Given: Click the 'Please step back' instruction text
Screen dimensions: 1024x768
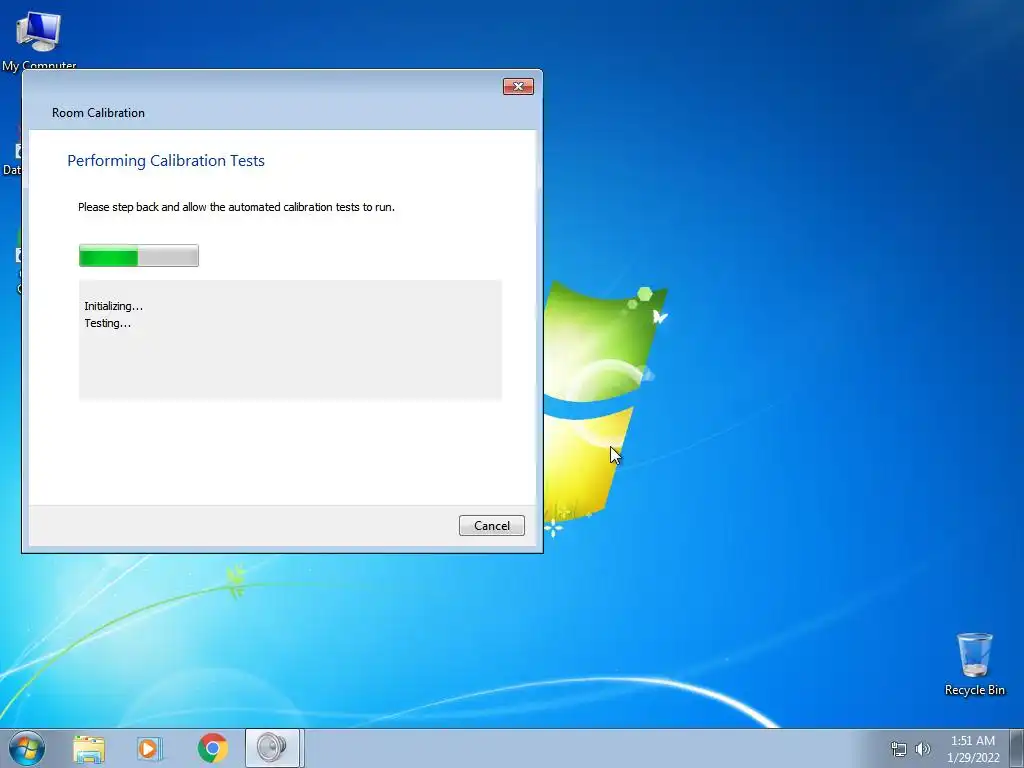Looking at the screenshot, I should coord(236,207).
